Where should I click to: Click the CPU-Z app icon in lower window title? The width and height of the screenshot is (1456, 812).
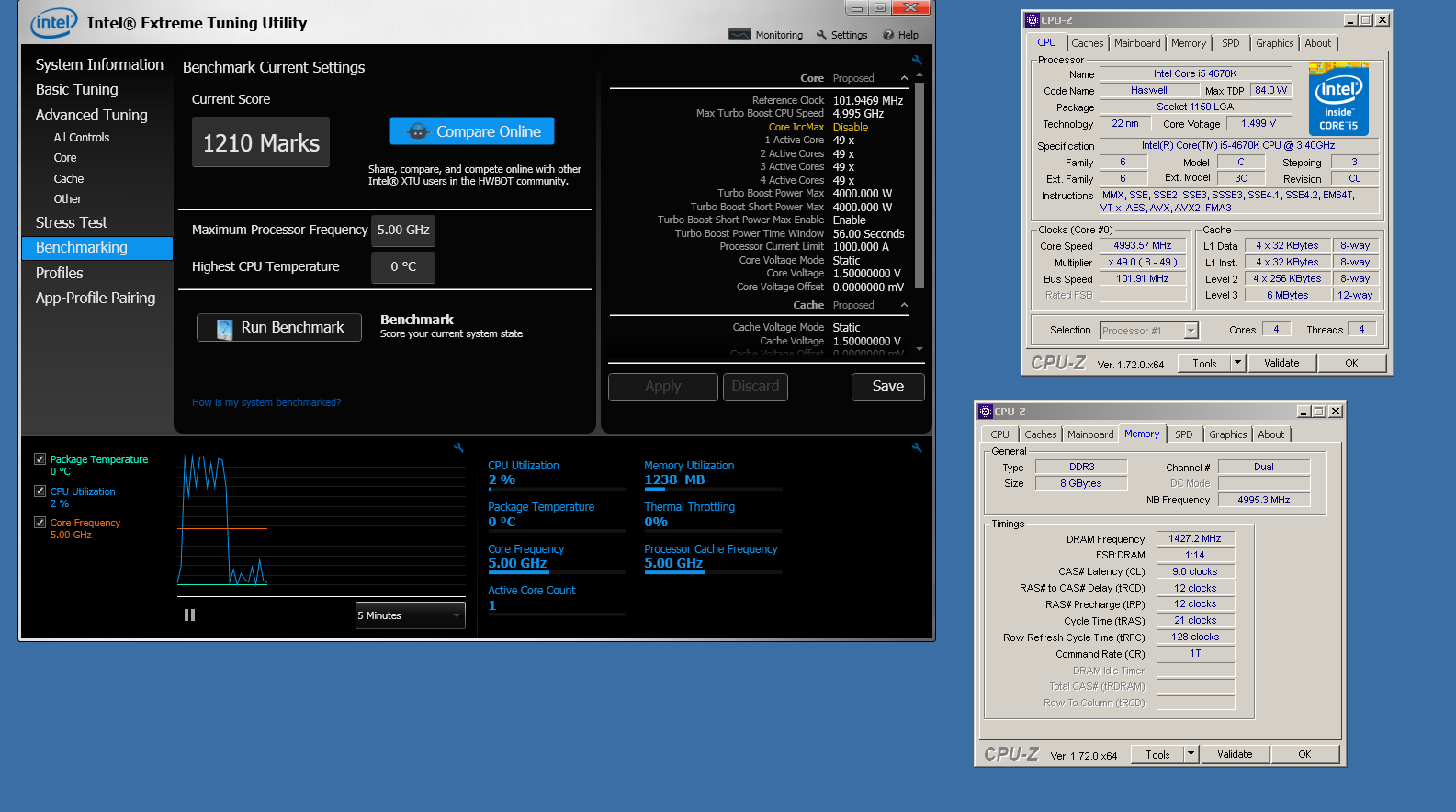(986, 412)
